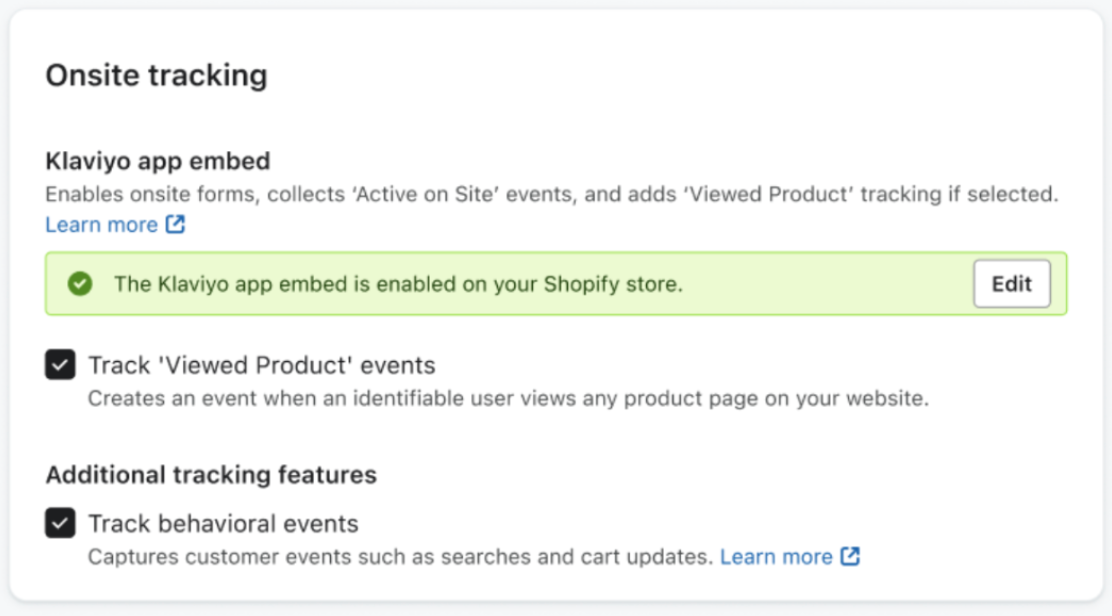The width and height of the screenshot is (1112, 616).
Task: Click the "Track behavioral events" label text
Action: pos(223,523)
